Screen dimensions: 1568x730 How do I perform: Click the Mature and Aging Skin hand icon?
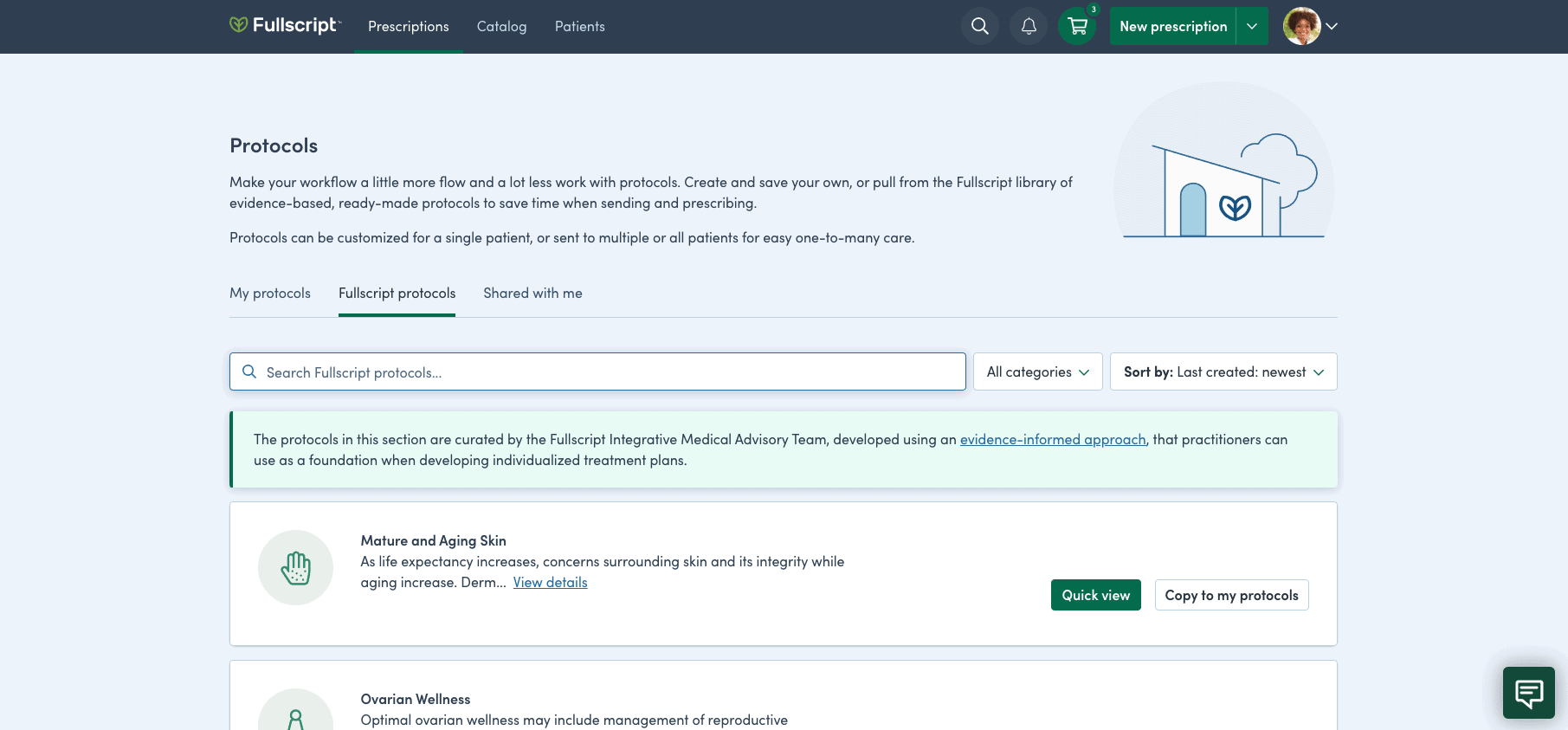[x=296, y=568]
